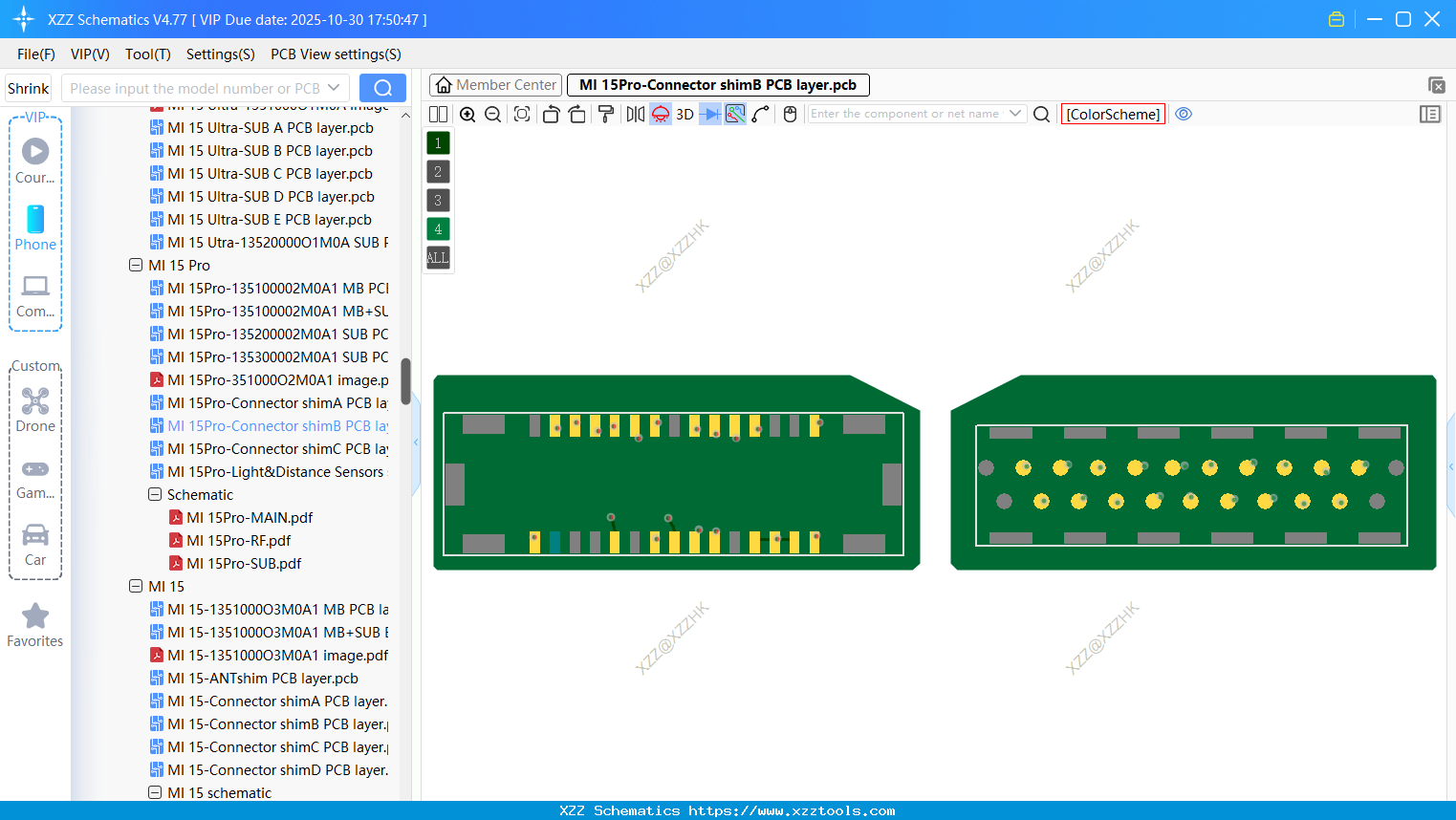Collapse the MI 15 Pro tree node
The width and height of the screenshot is (1456, 820).
pos(136,265)
